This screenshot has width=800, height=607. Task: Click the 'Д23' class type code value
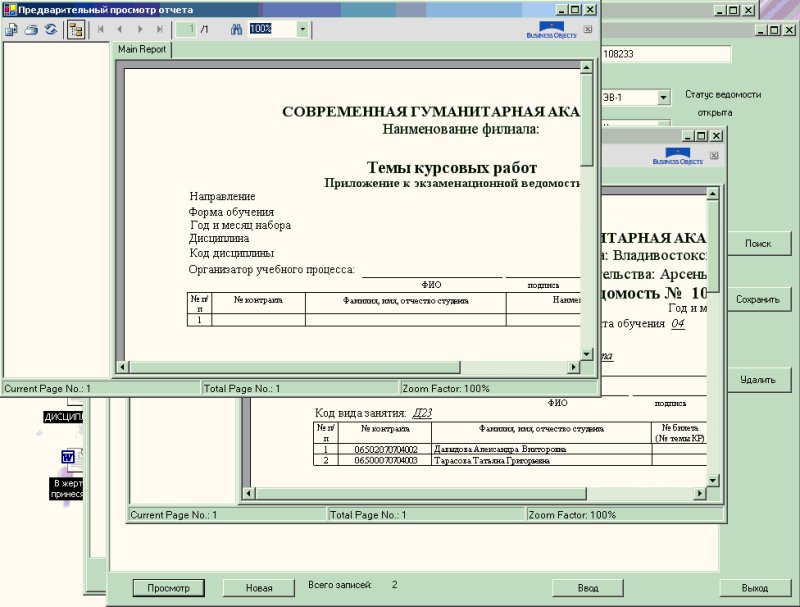(422, 413)
